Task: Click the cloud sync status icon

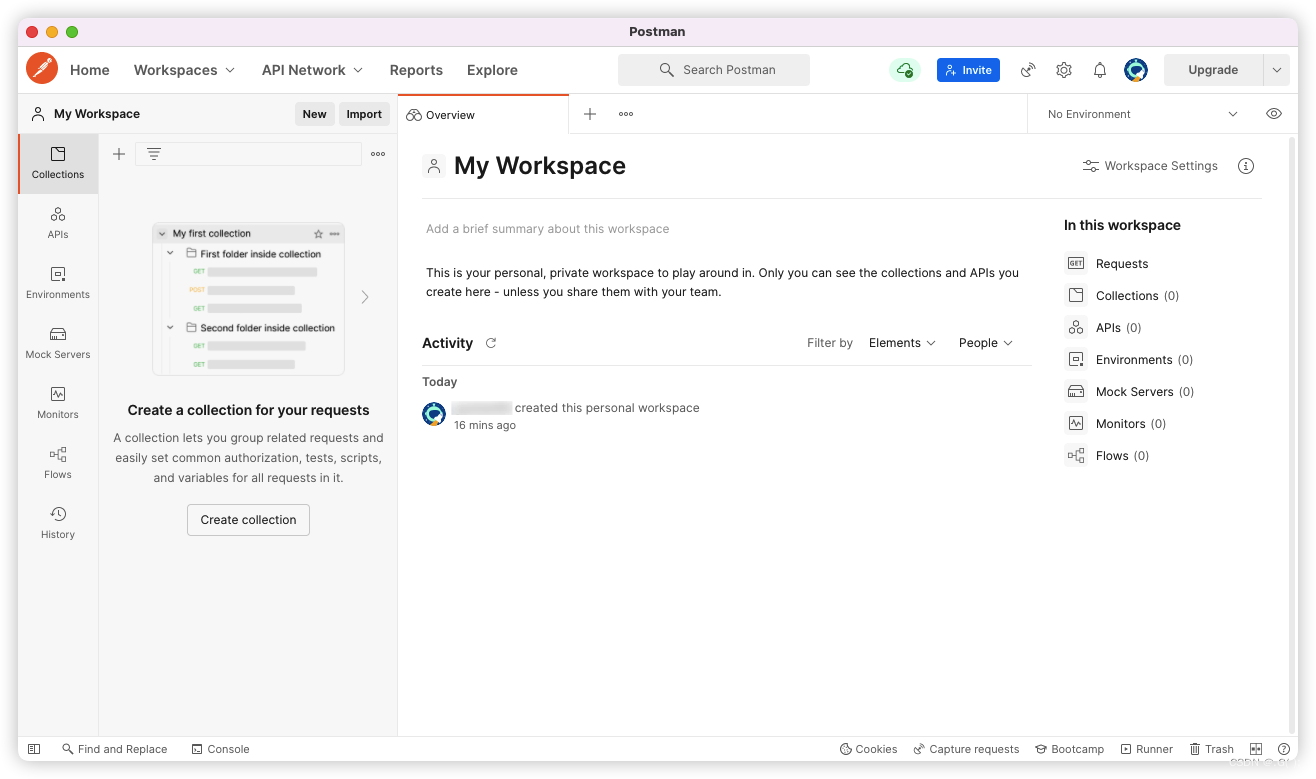Action: tap(905, 70)
